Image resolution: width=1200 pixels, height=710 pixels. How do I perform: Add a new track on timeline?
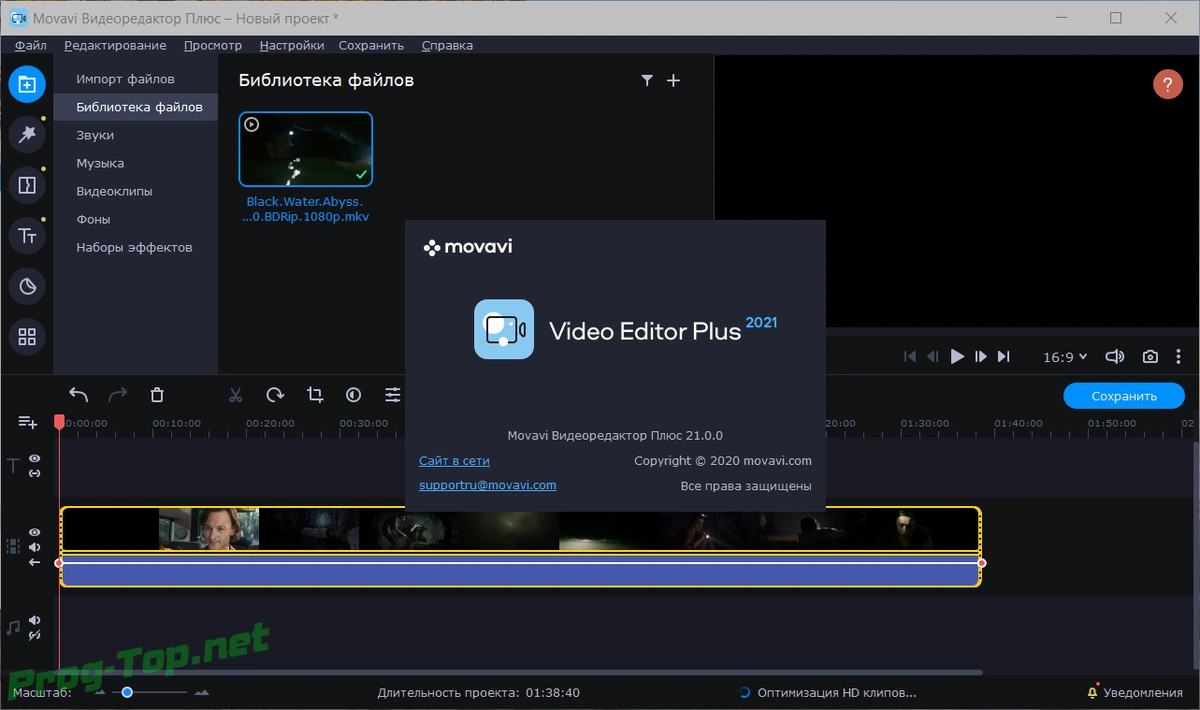tap(27, 422)
